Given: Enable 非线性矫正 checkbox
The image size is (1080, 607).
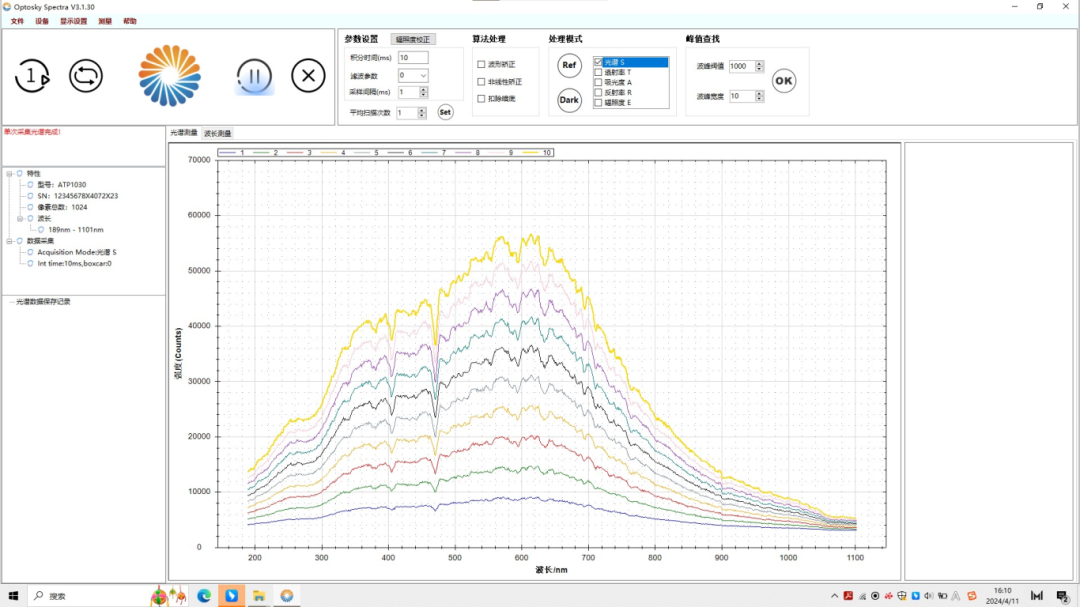Looking at the screenshot, I should point(481,81).
